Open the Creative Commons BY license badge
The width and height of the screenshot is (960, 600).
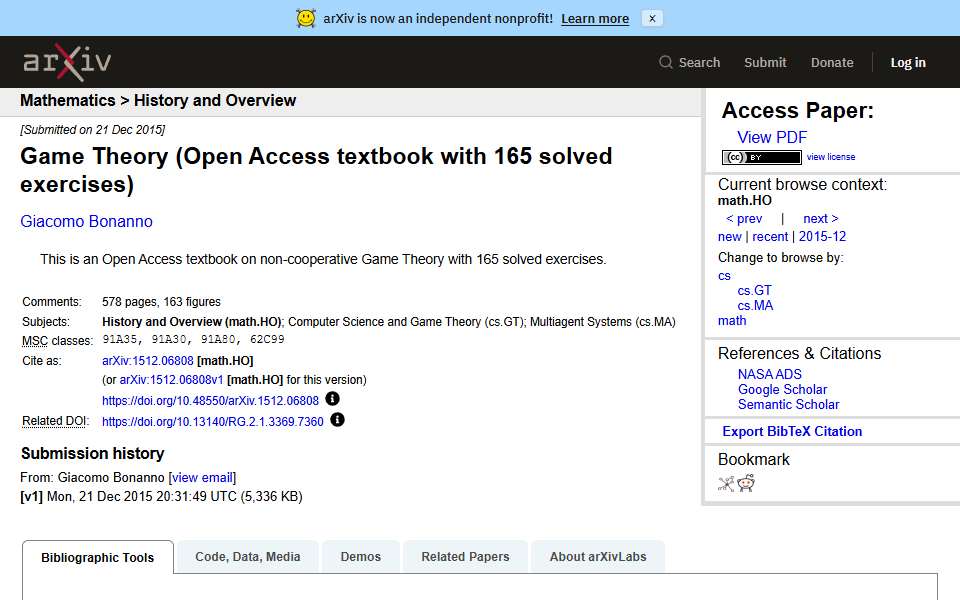762,157
